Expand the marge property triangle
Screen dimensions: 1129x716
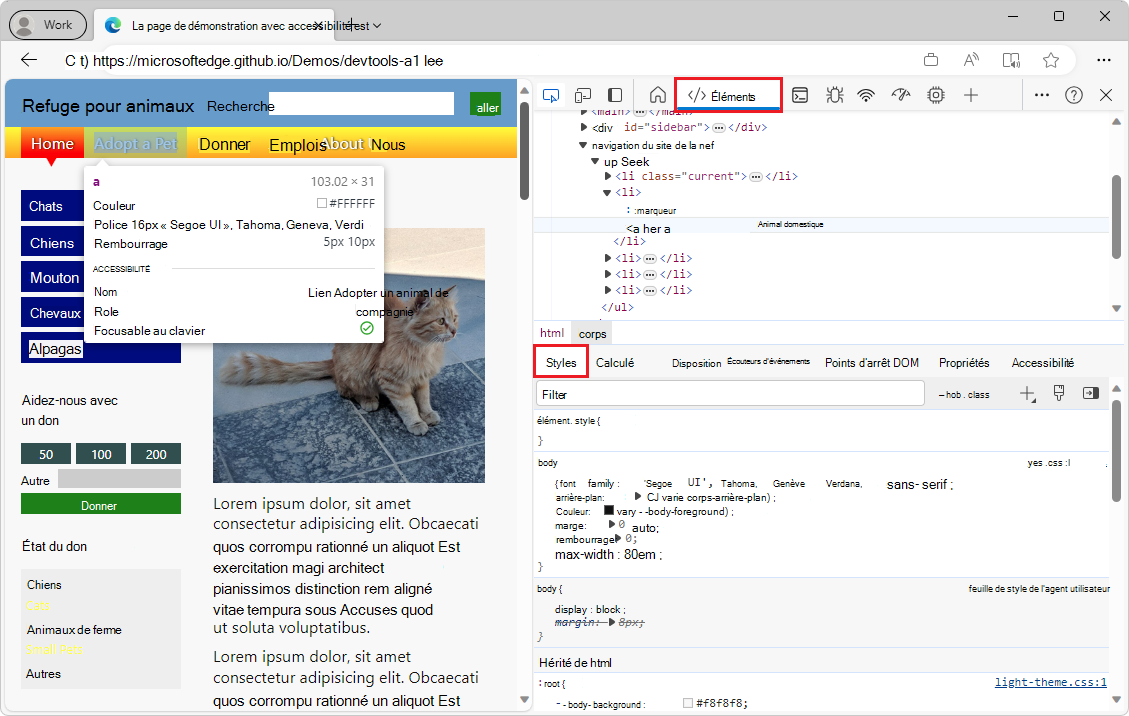click(613, 524)
